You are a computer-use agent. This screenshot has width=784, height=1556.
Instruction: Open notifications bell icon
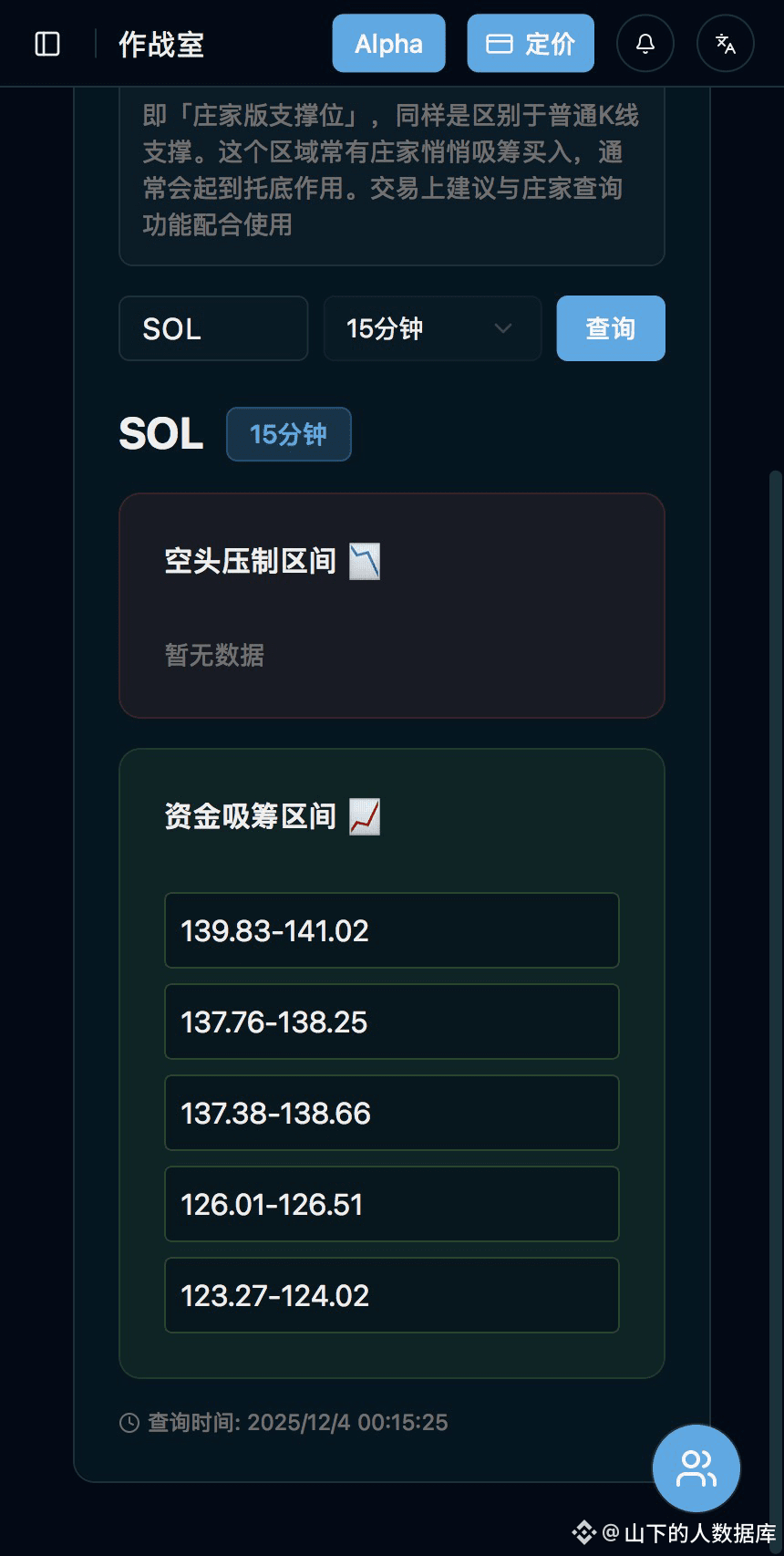[x=645, y=44]
